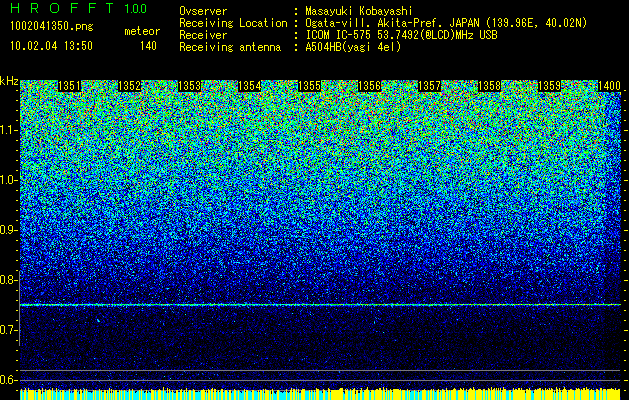Click the meteor count value 140
Screen dimensions: 629x400
(x=148, y=46)
